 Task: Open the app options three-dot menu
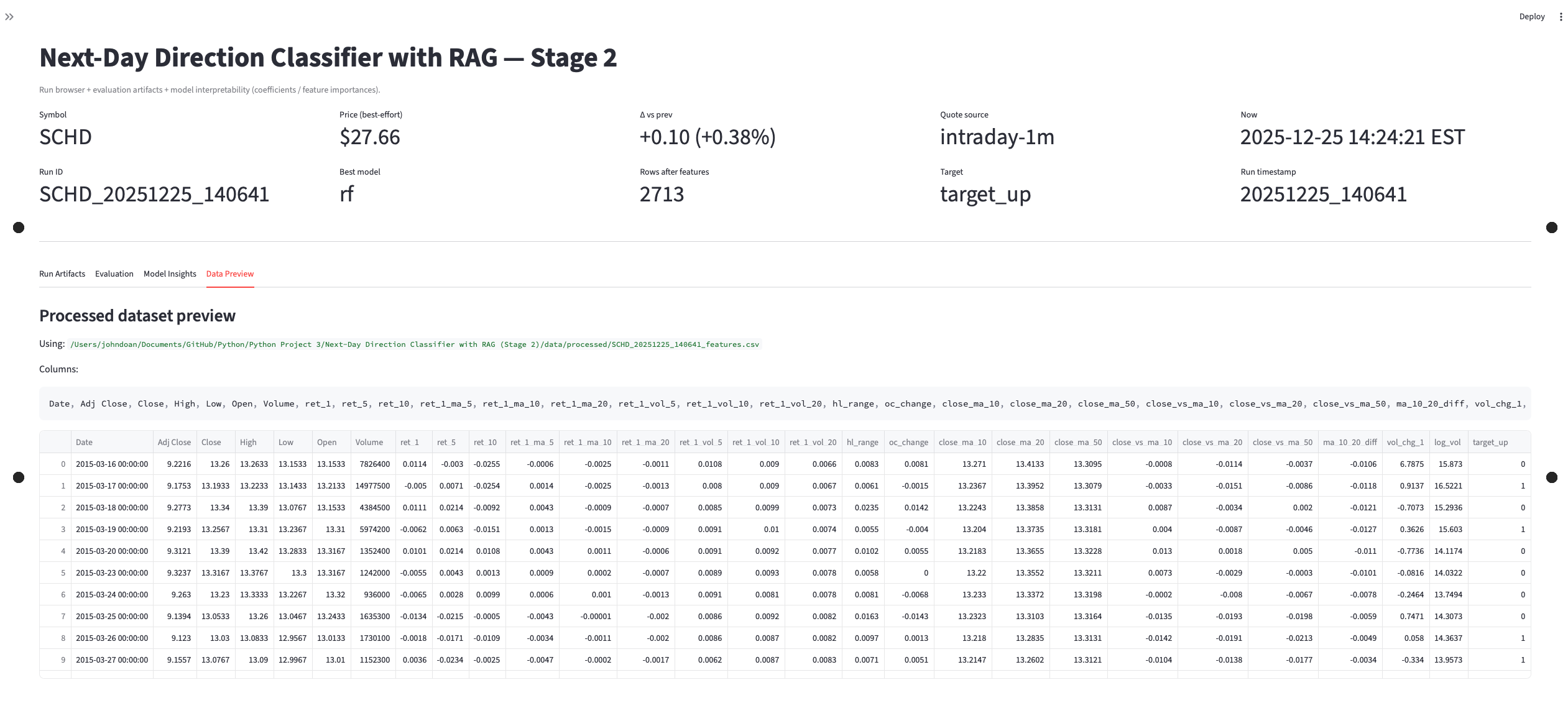point(1561,17)
